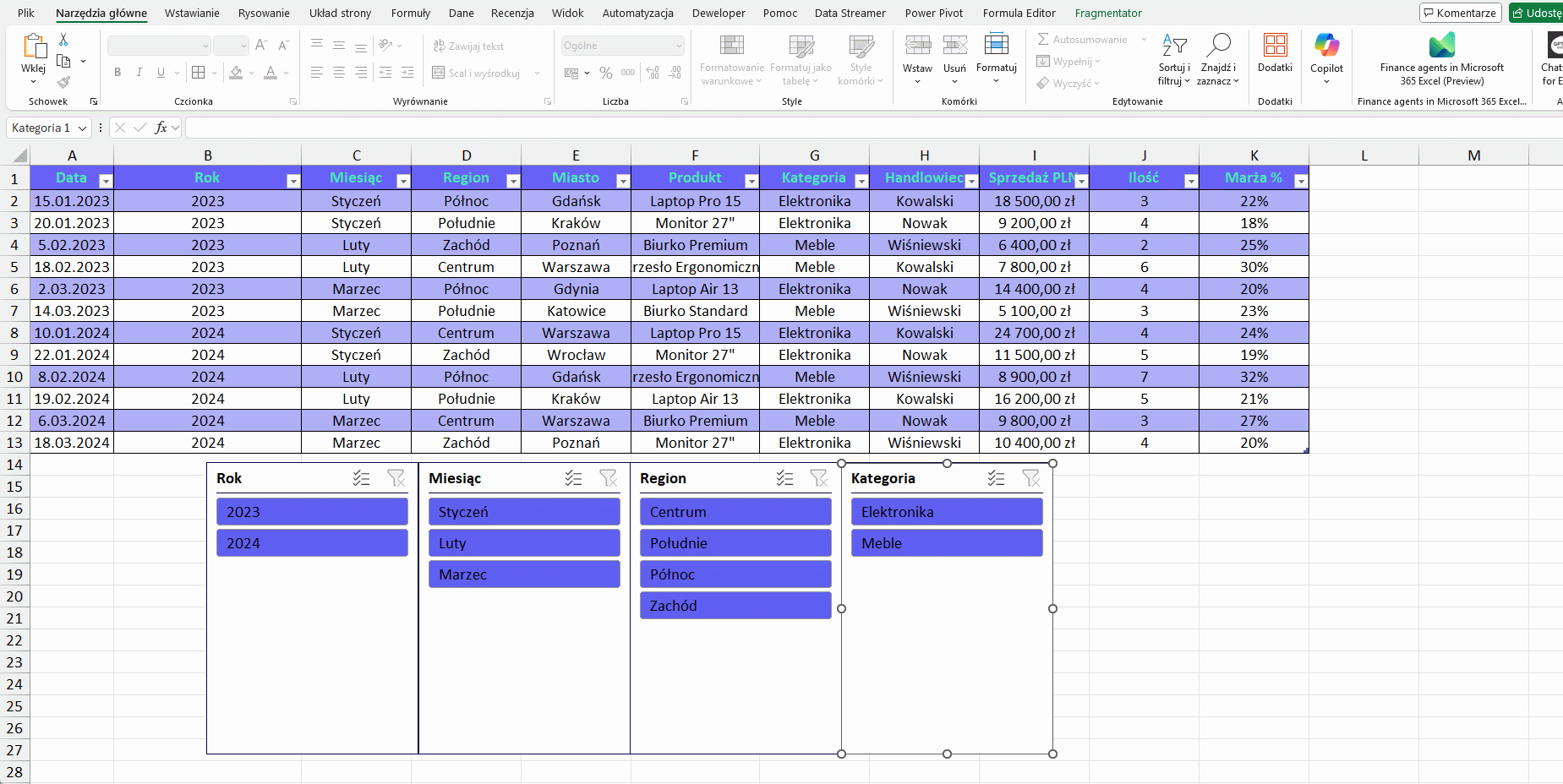Screen dimensions: 1563x784
Task: Switch to the Formuły tab
Action: point(410,13)
